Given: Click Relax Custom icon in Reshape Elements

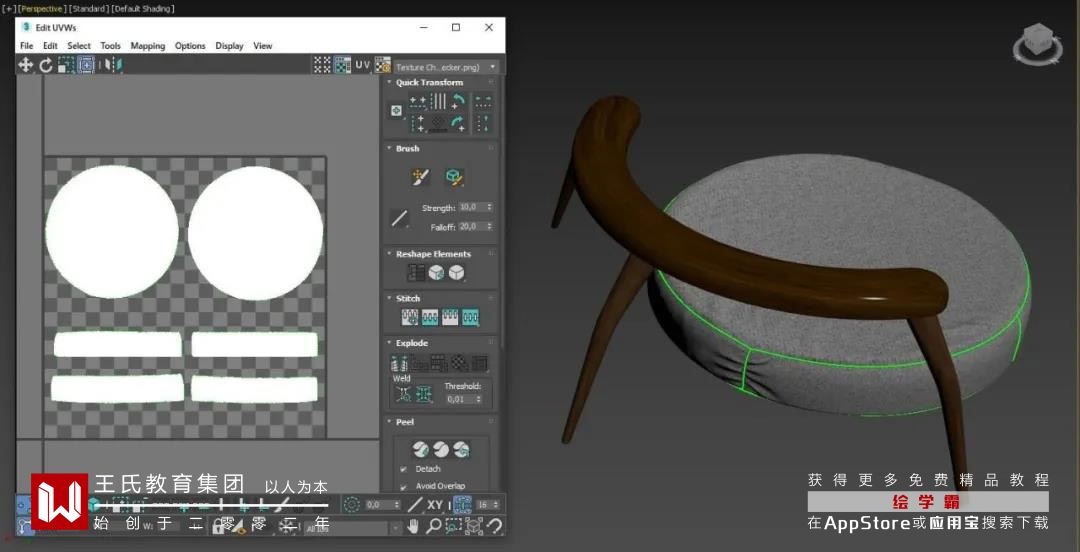Looking at the screenshot, I should (456, 273).
